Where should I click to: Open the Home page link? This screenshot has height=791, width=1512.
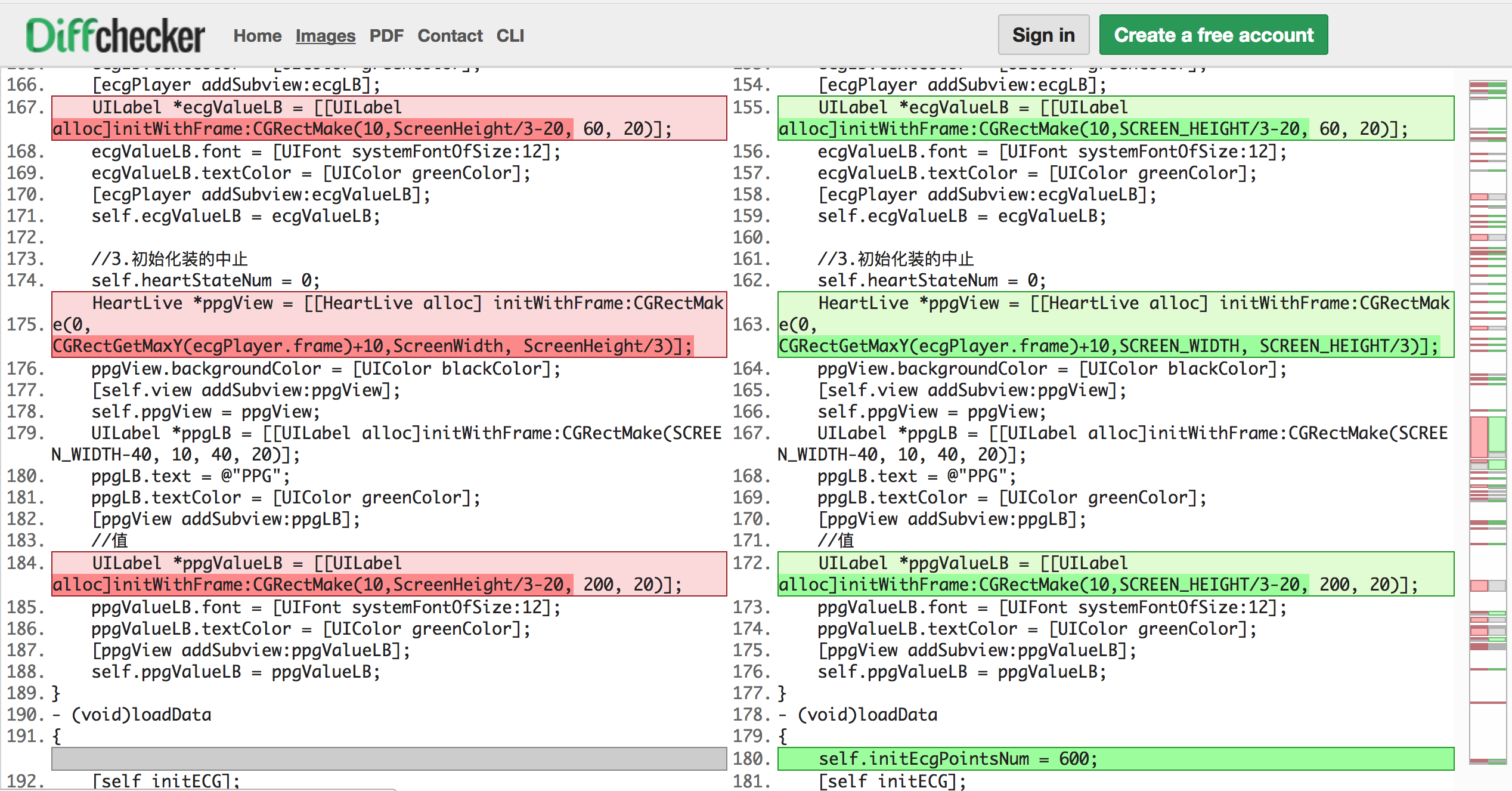coord(257,36)
